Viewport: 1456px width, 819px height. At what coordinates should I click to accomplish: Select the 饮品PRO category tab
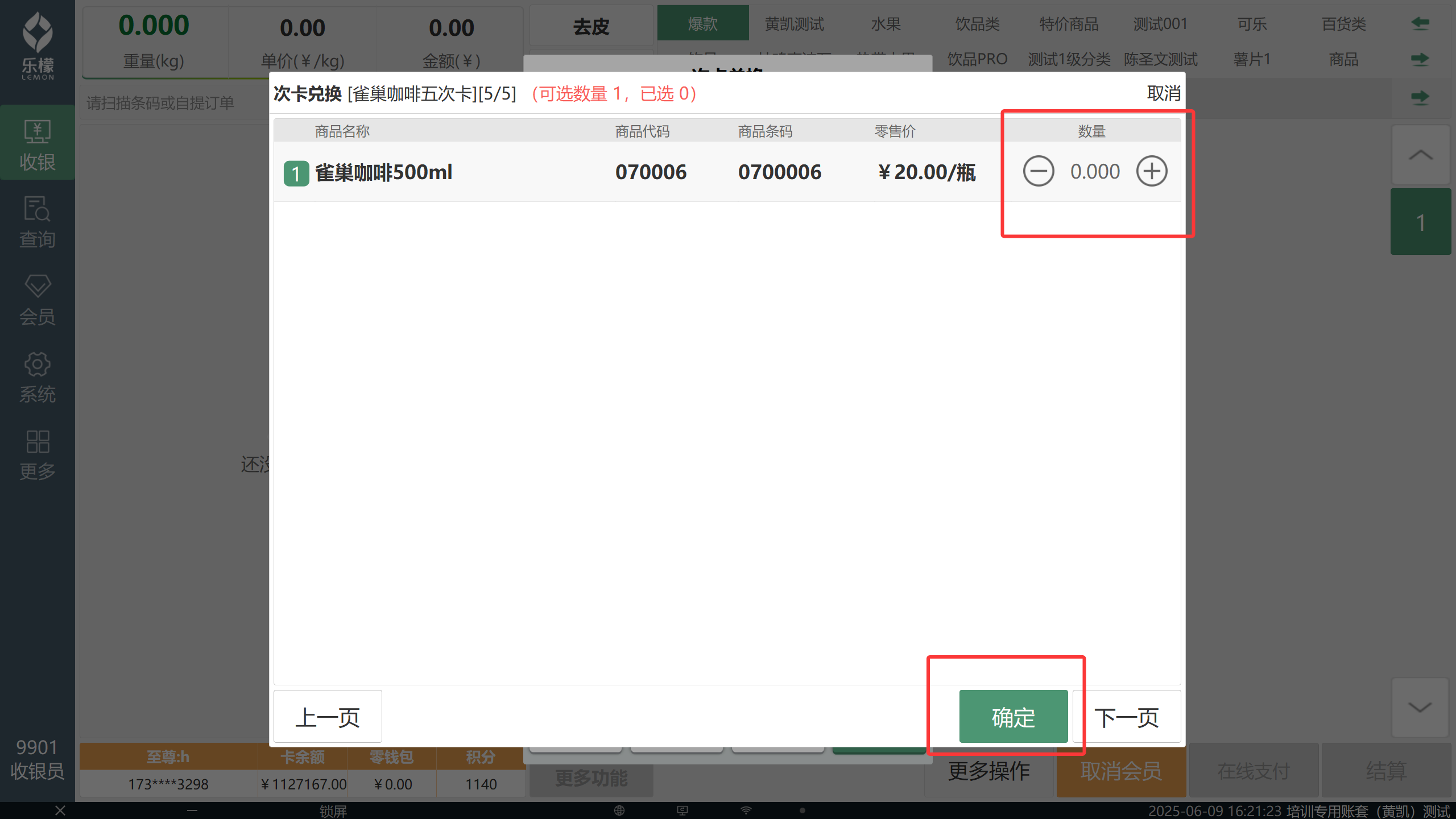click(x=978, y=59)
